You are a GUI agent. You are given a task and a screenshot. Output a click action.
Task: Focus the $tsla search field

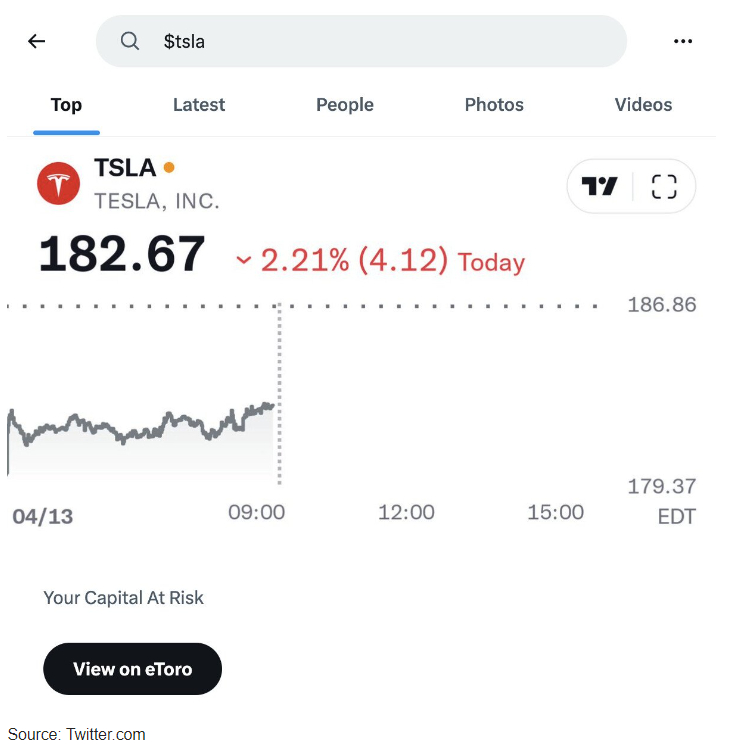pos(361,42)
